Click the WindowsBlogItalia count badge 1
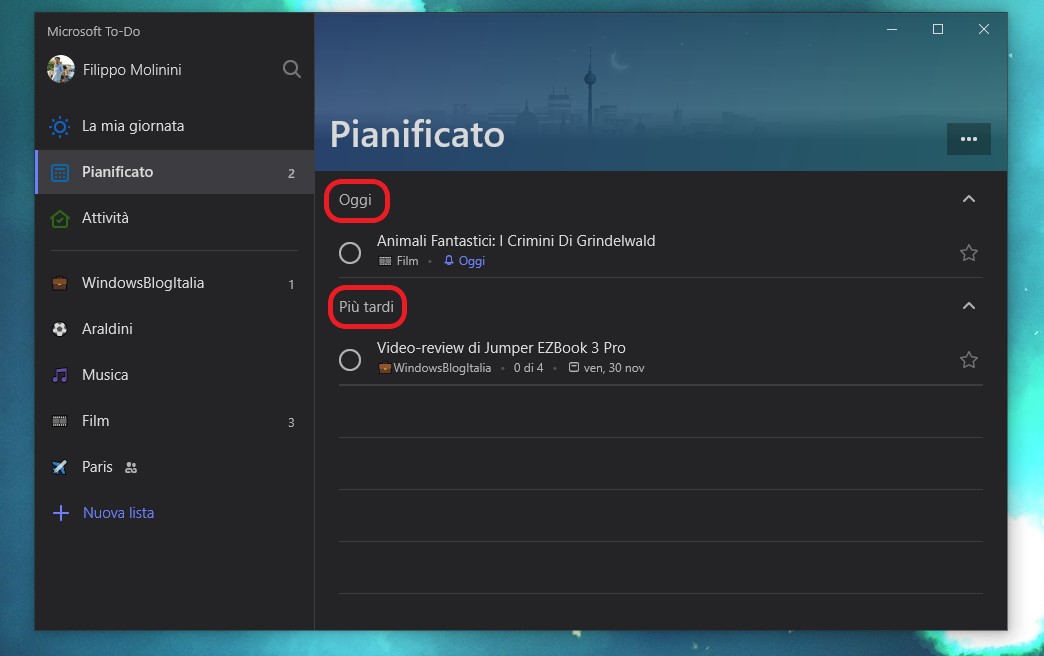Viewport: 1044px width, 656px height. point(291,284)
